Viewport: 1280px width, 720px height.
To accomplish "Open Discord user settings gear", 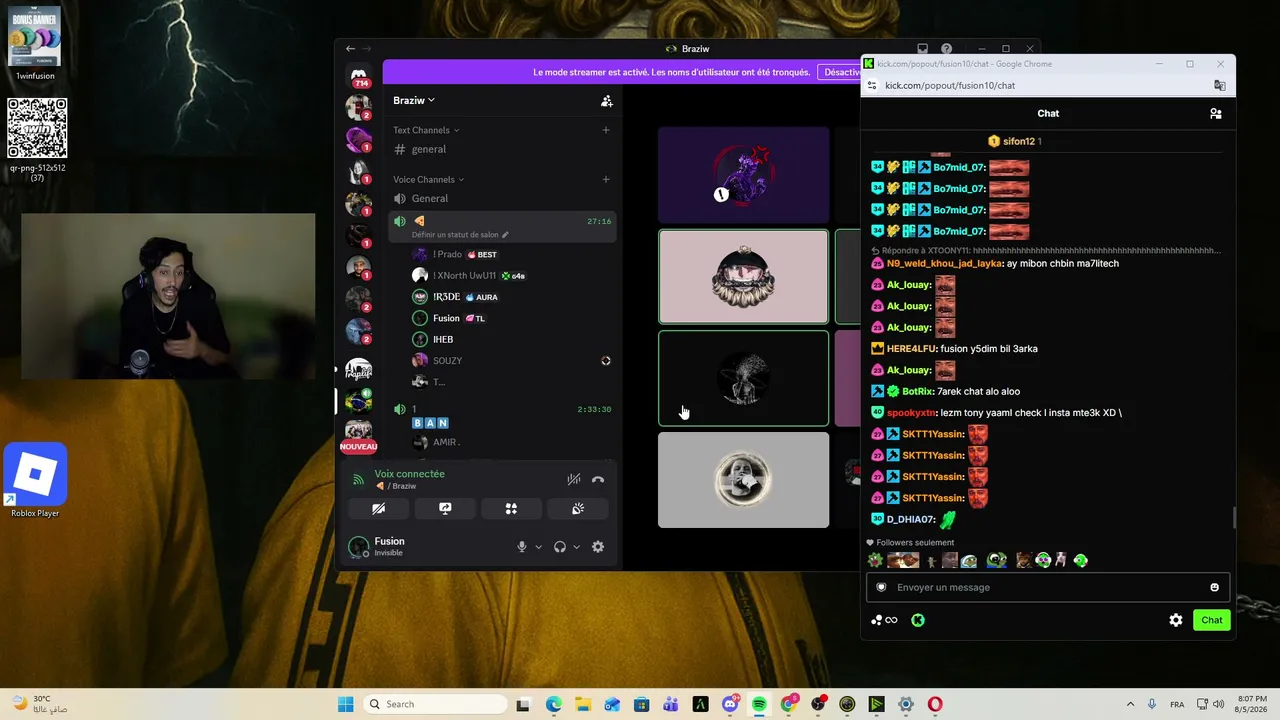I will point(598,547).
